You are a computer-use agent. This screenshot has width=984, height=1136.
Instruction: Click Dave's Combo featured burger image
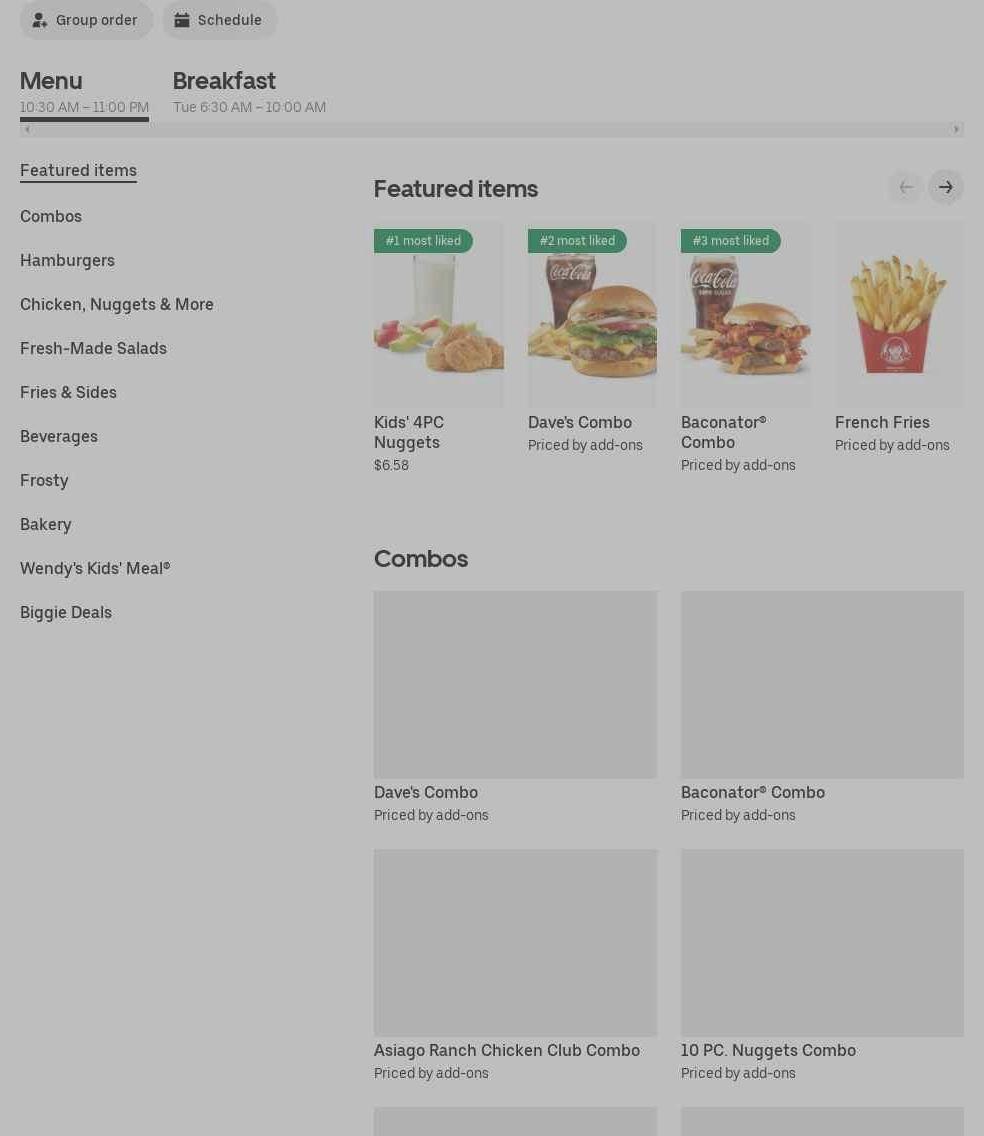[x=592, y=314]
